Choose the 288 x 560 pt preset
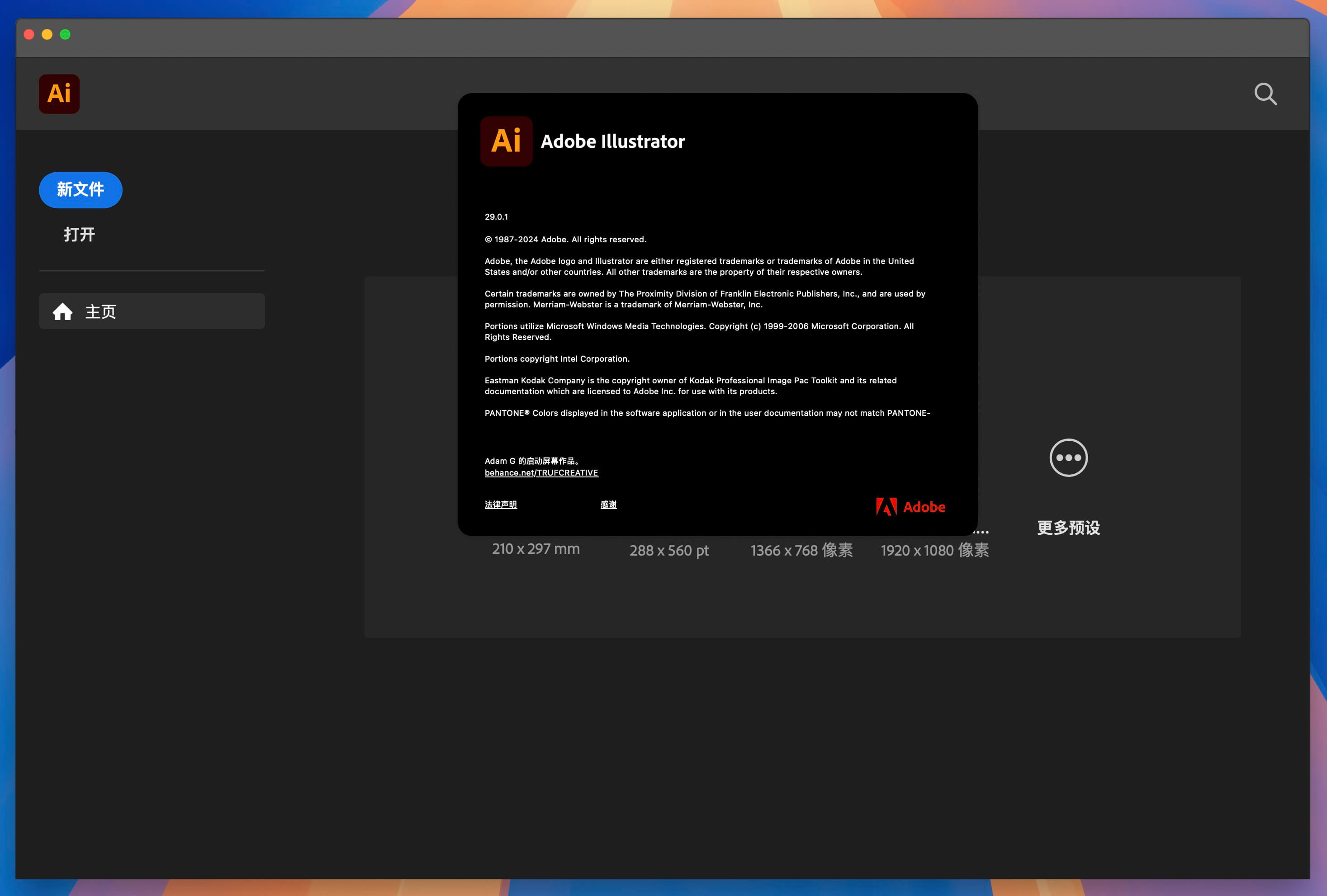This screenshot has height=896, width=1327. (x=668, y=551)
